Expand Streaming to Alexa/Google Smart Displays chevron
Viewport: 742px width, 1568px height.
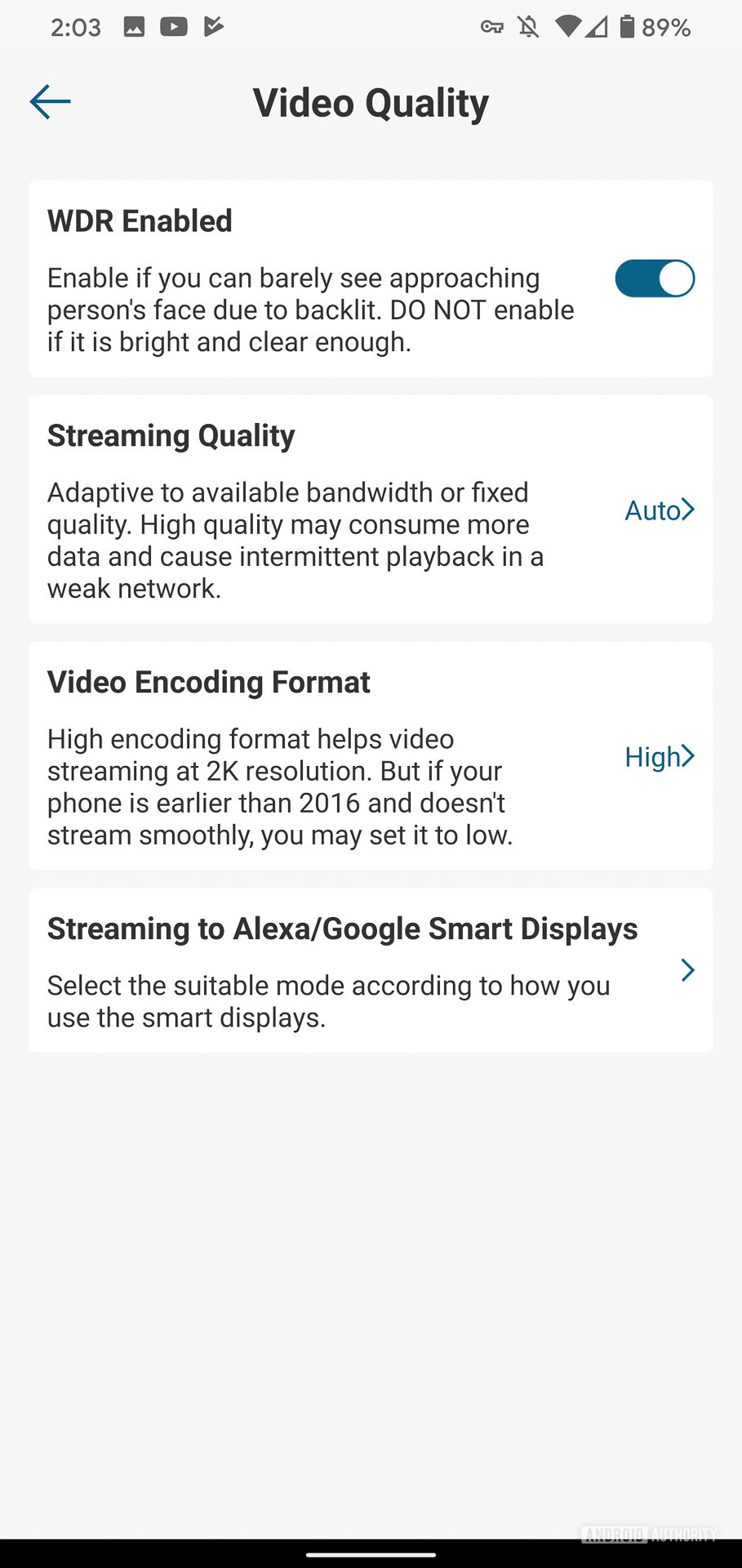click(x=687, y=970)
